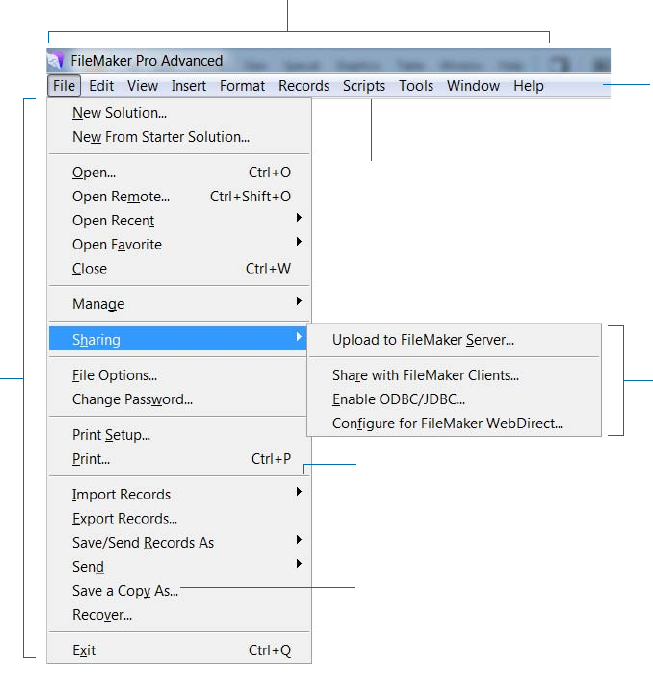Expand the Open Recent submenu
This screenshot has height=674, width=653.
coord(179,221)
